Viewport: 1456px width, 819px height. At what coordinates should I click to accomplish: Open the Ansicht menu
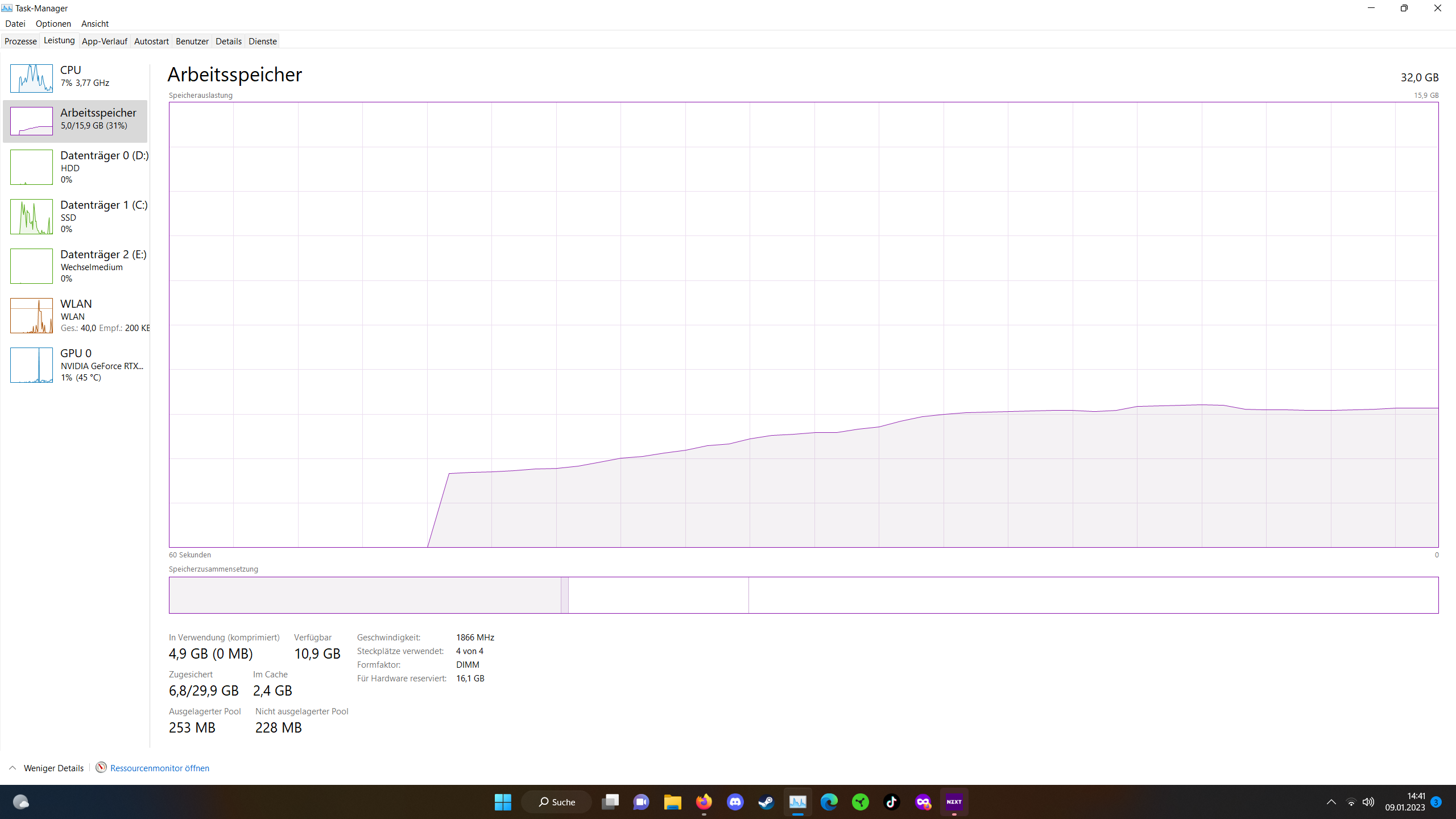tap(95, 23)
